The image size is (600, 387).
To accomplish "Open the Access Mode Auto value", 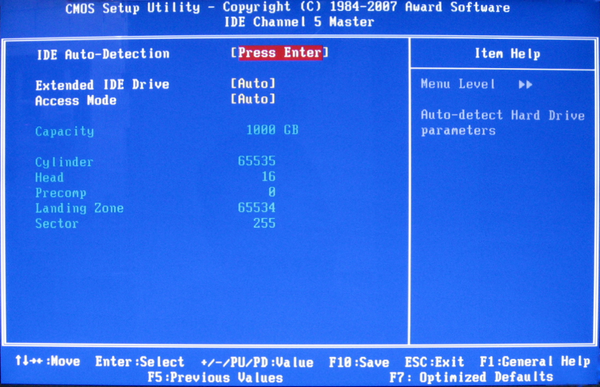I will point(253,99).
